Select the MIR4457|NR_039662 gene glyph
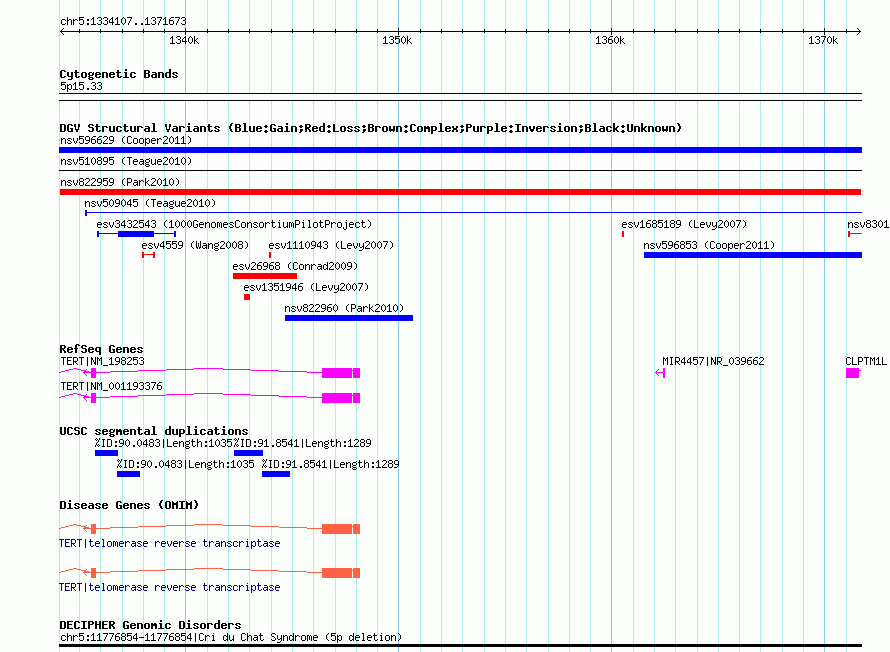This screenshot has height=652, width=890. point(660,373)
